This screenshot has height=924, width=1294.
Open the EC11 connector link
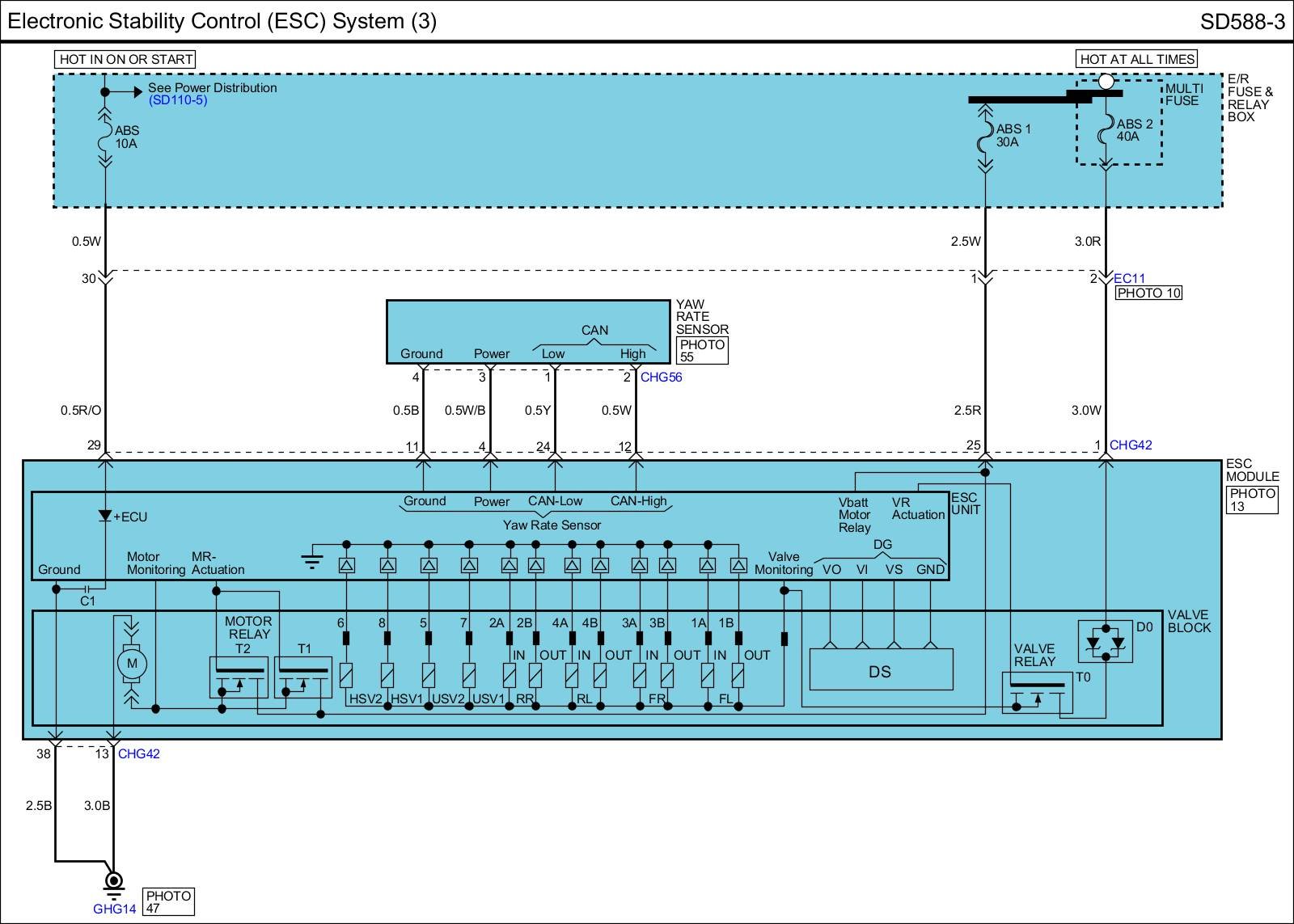1129,278
